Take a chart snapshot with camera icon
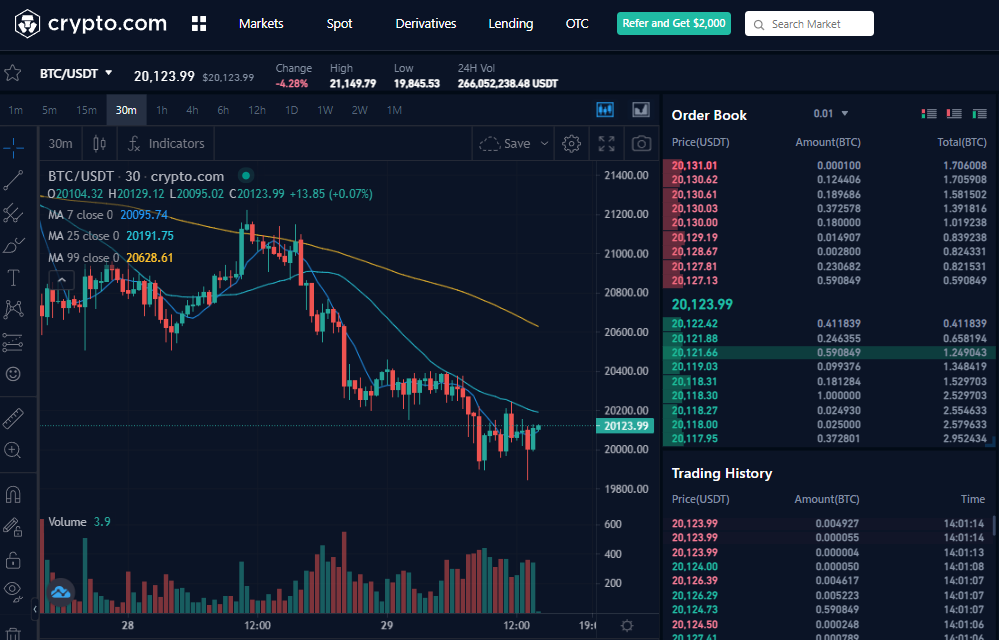Viewport: 999px width, 640px height. [642, 144]
